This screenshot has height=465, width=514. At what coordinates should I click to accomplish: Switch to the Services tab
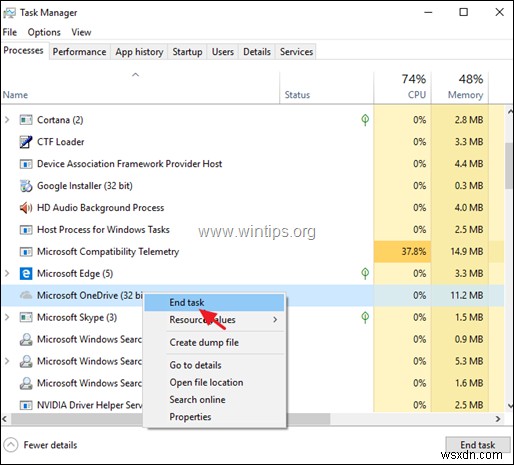click(x=296, y=52)
